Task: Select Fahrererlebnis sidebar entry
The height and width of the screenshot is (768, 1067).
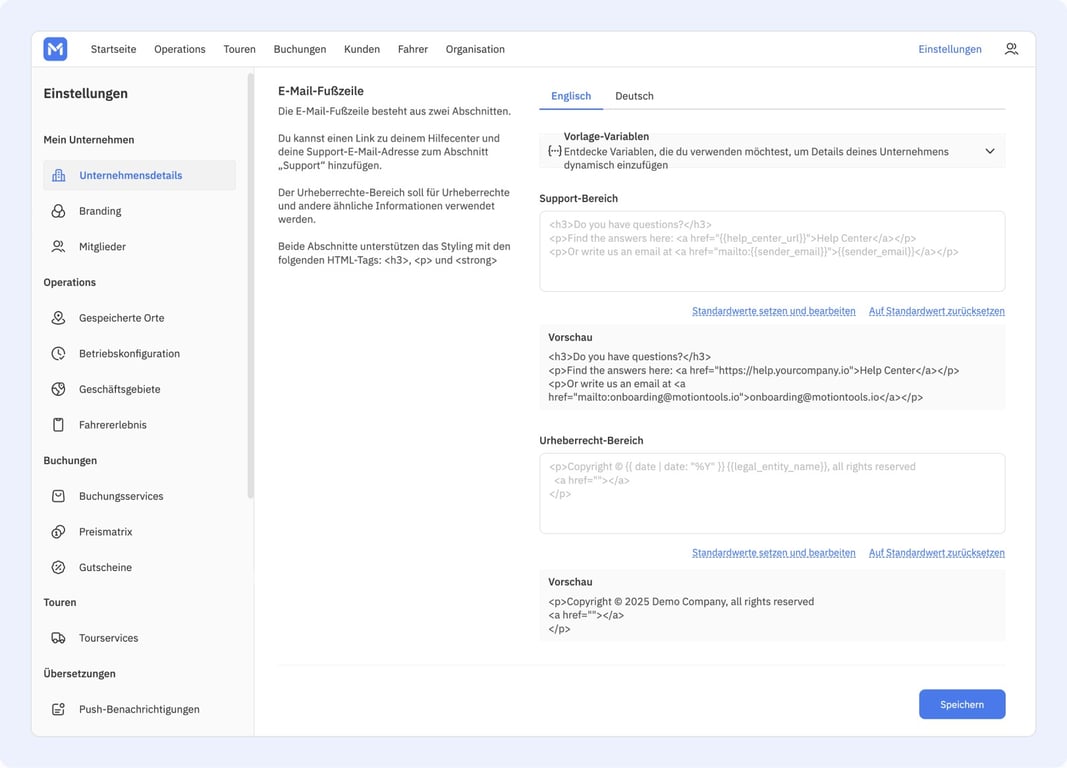Action: pos(139,424)
